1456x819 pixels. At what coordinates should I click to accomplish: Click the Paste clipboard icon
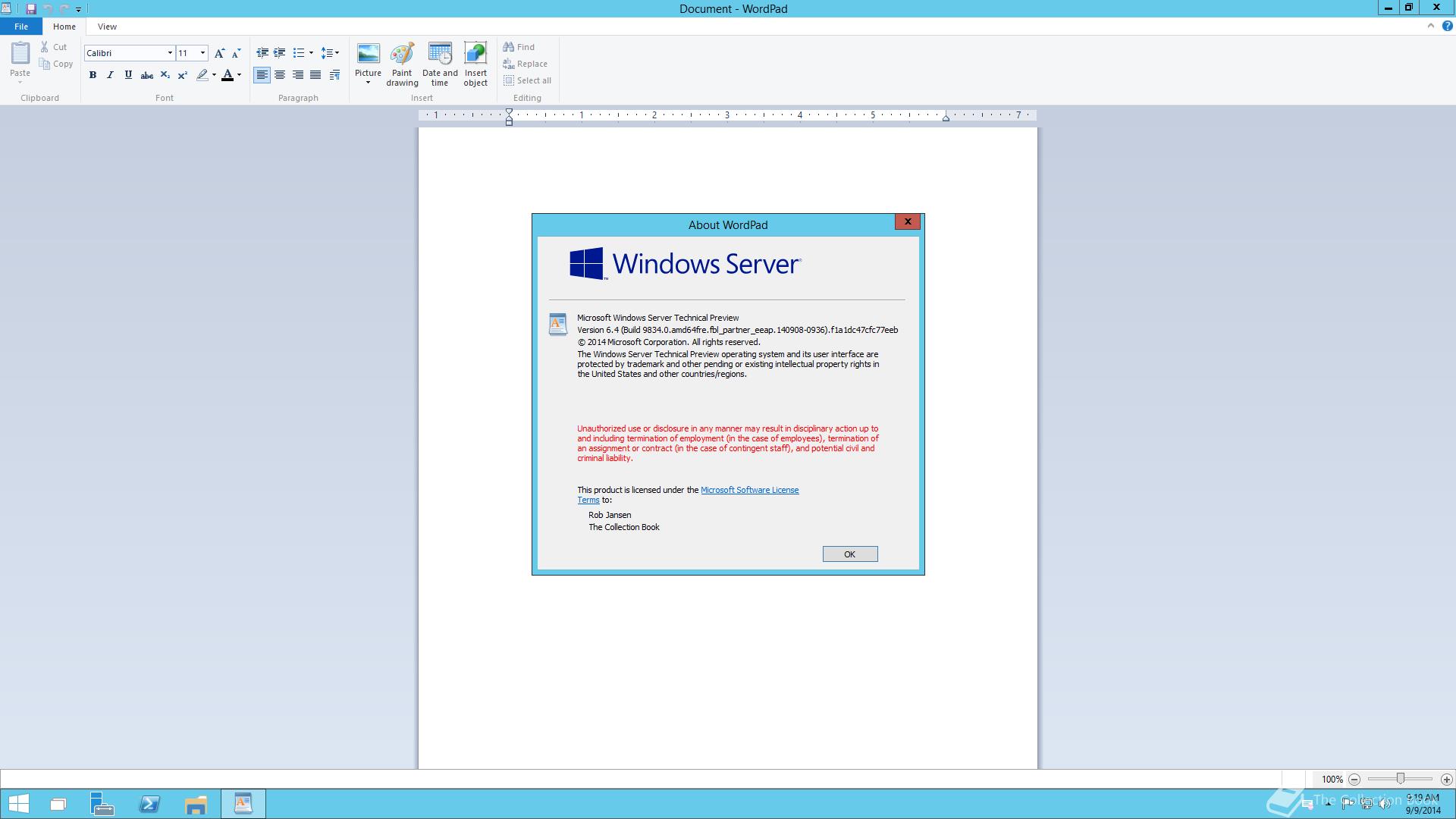(x=20, y=53)
